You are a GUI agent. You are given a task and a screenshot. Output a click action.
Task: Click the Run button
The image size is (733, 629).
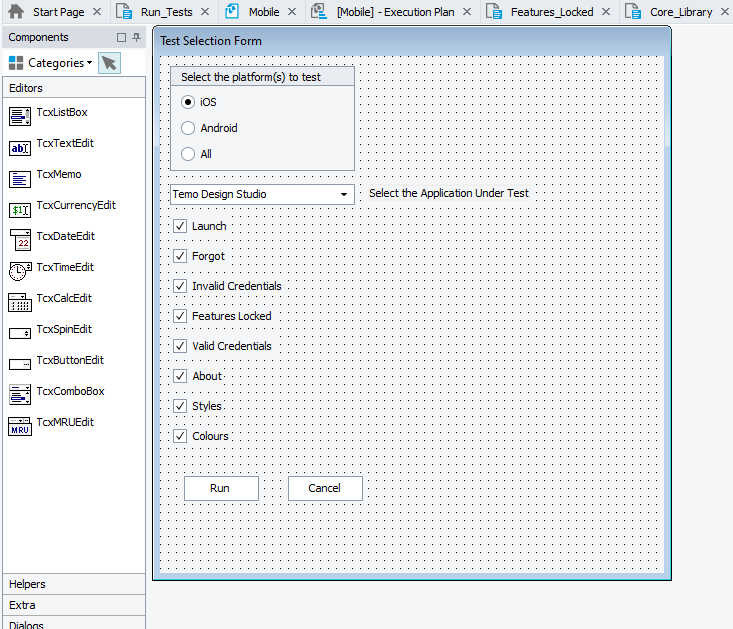(221, 488)
